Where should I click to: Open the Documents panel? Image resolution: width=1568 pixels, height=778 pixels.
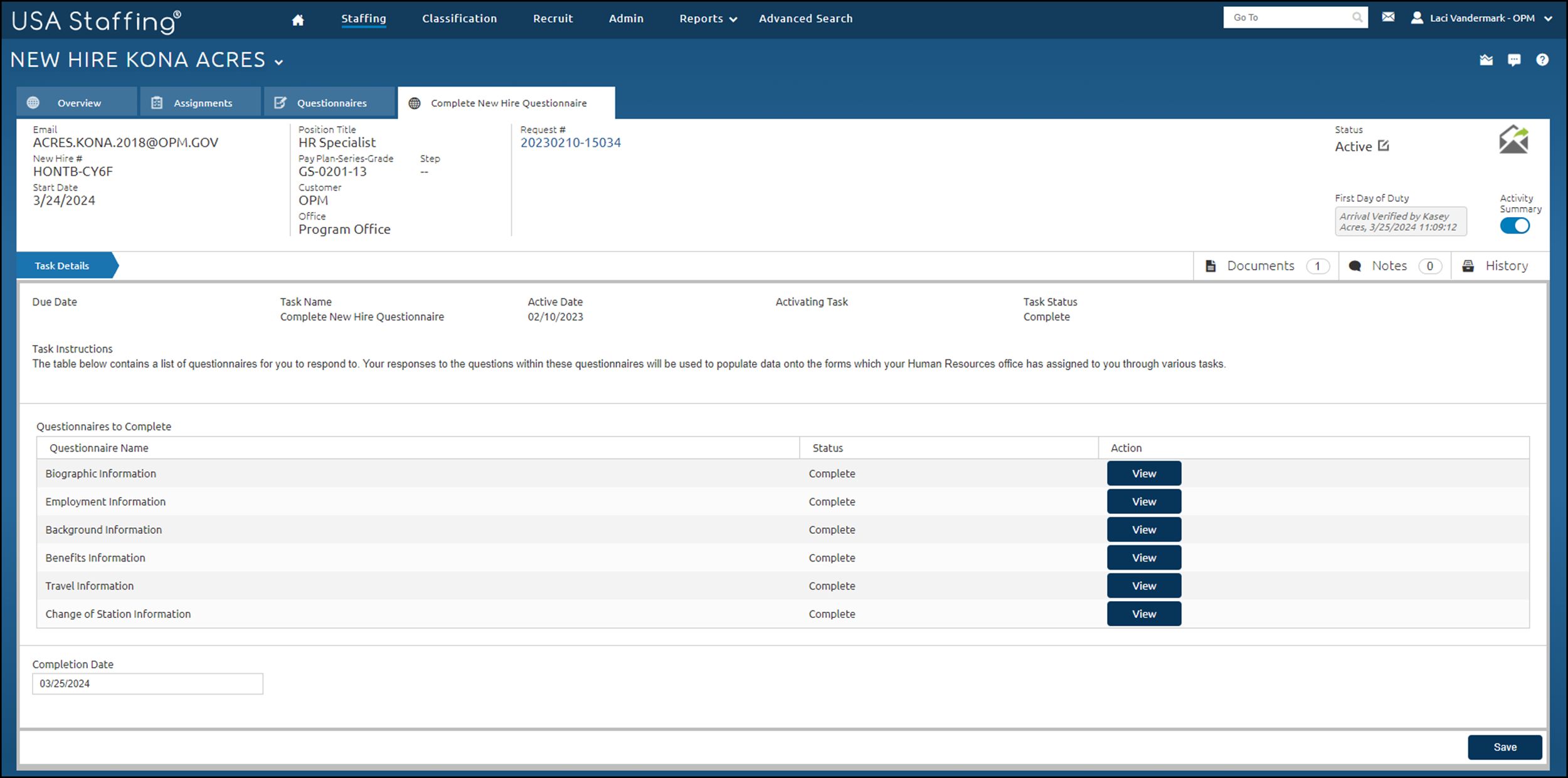click(x=1266, y=266)
